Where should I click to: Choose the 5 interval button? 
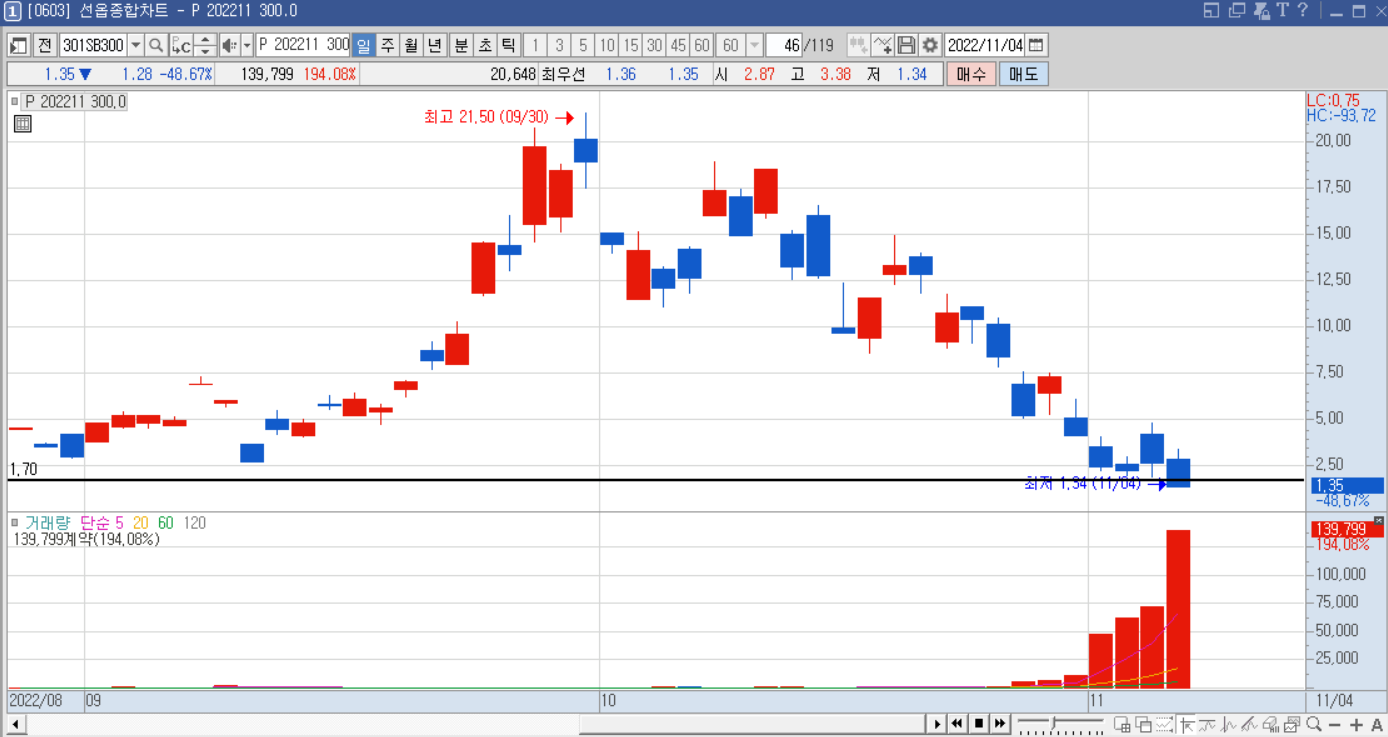(583, 45)
